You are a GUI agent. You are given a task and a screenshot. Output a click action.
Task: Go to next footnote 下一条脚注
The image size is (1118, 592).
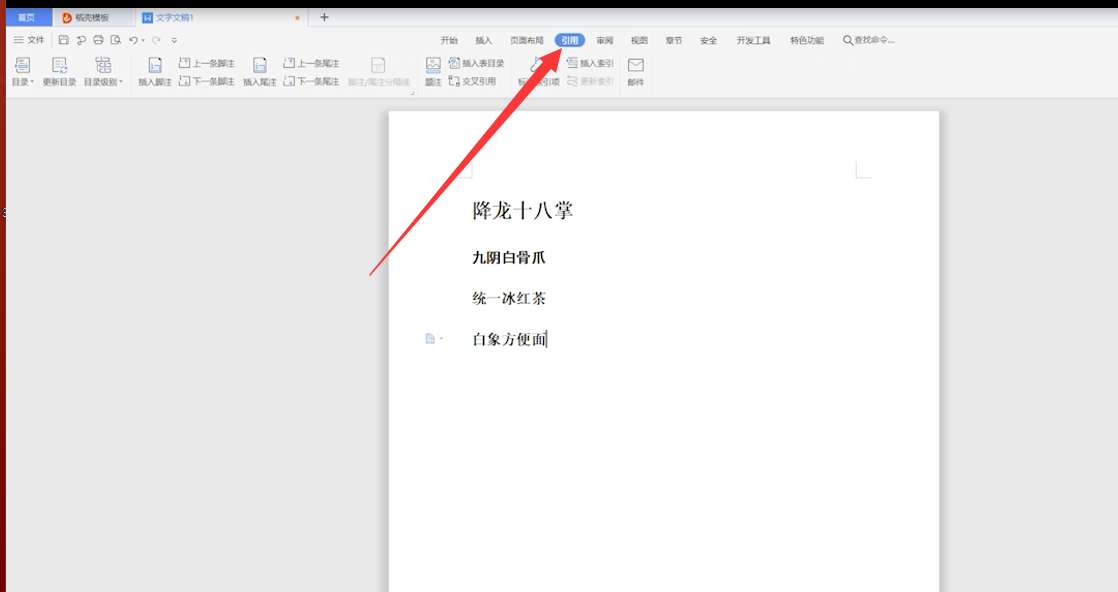point(206,81)
